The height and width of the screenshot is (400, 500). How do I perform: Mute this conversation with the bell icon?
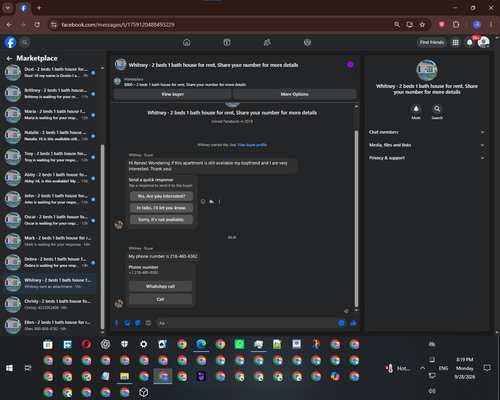click(x=416, y=109)
